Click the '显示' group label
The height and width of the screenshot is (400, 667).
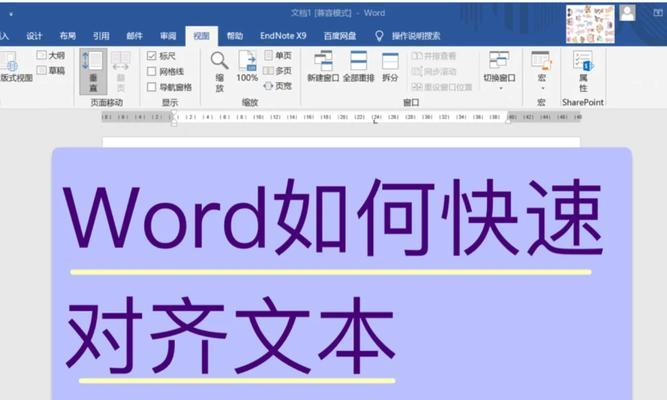click(x=170, y=102)
